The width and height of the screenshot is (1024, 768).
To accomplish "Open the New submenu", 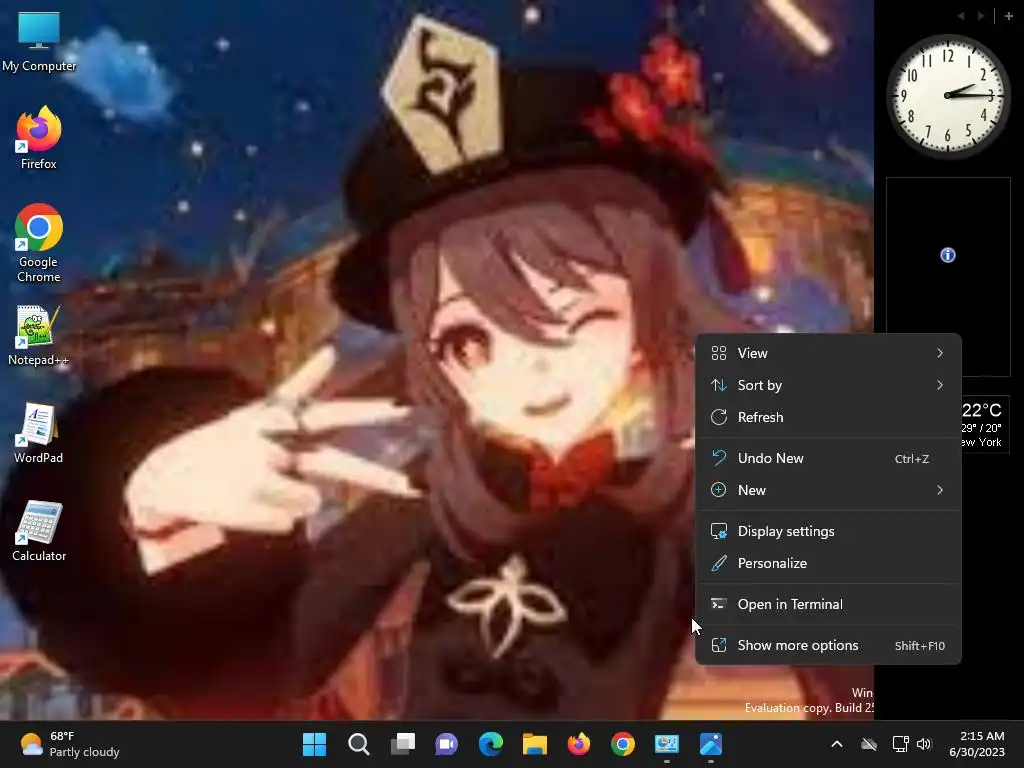I will click(828, 490).
